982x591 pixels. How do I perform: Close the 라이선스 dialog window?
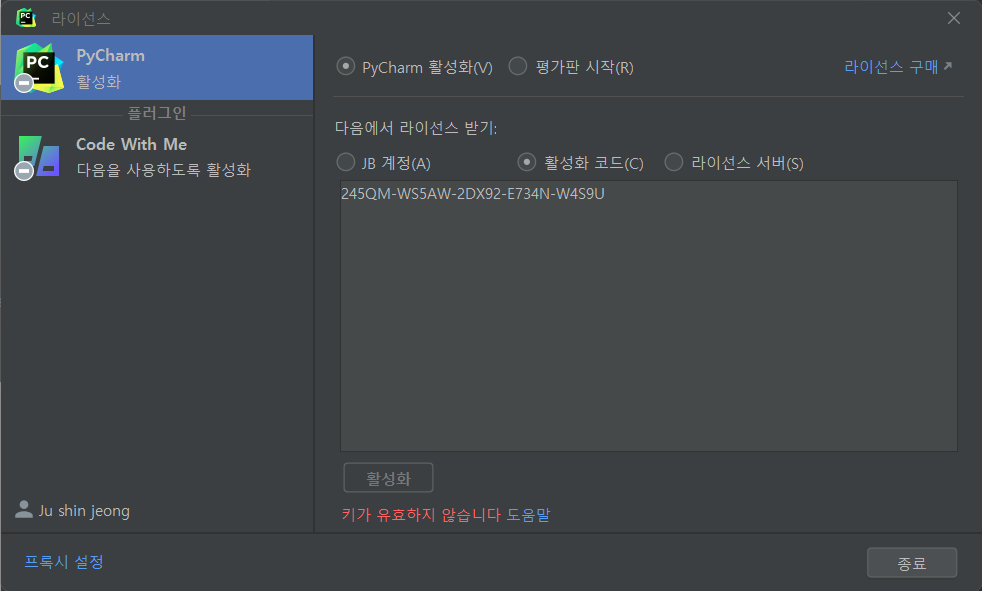[x=954, y=18]
